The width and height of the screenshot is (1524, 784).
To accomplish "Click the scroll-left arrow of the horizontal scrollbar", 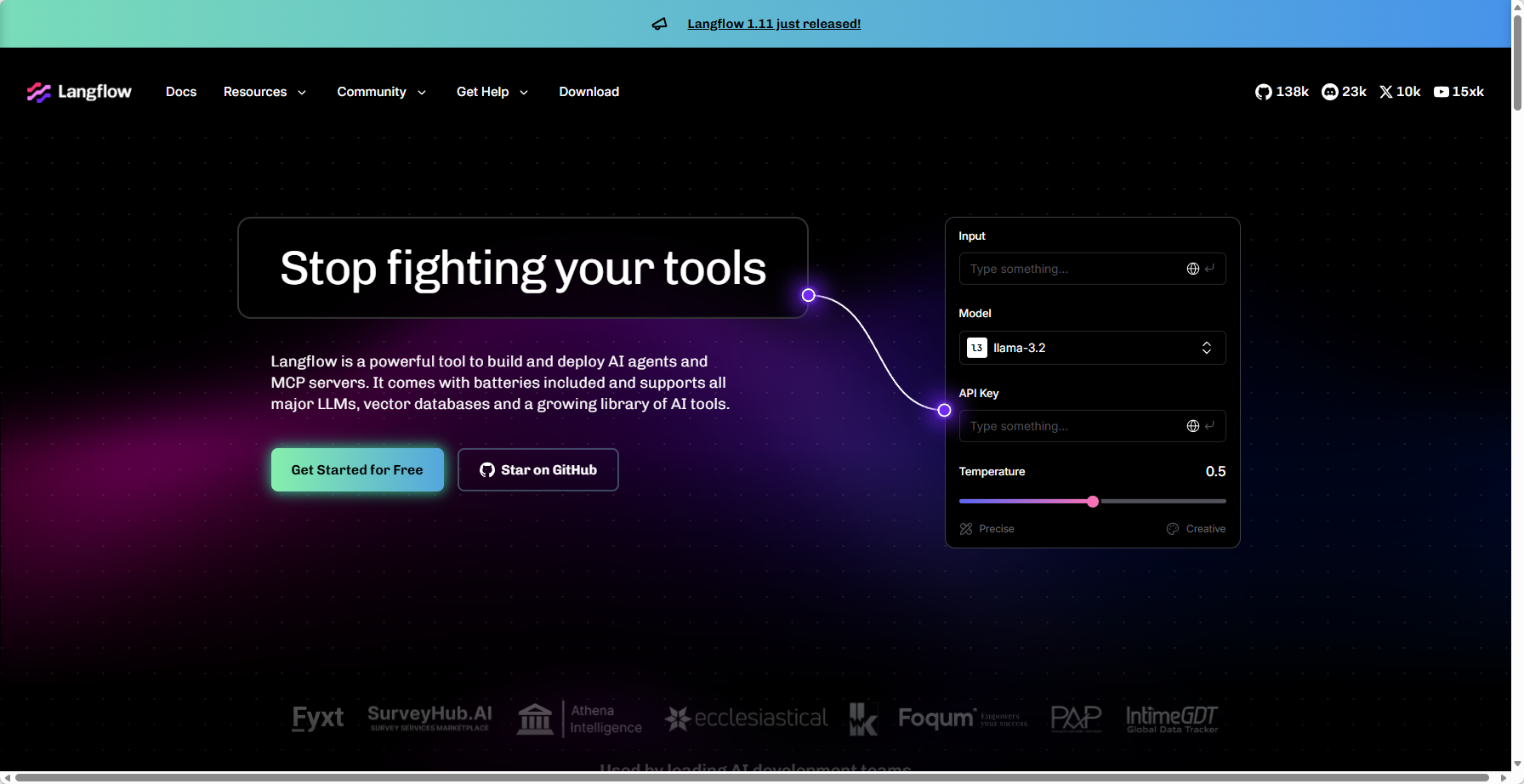I will (x=7, y=777).
